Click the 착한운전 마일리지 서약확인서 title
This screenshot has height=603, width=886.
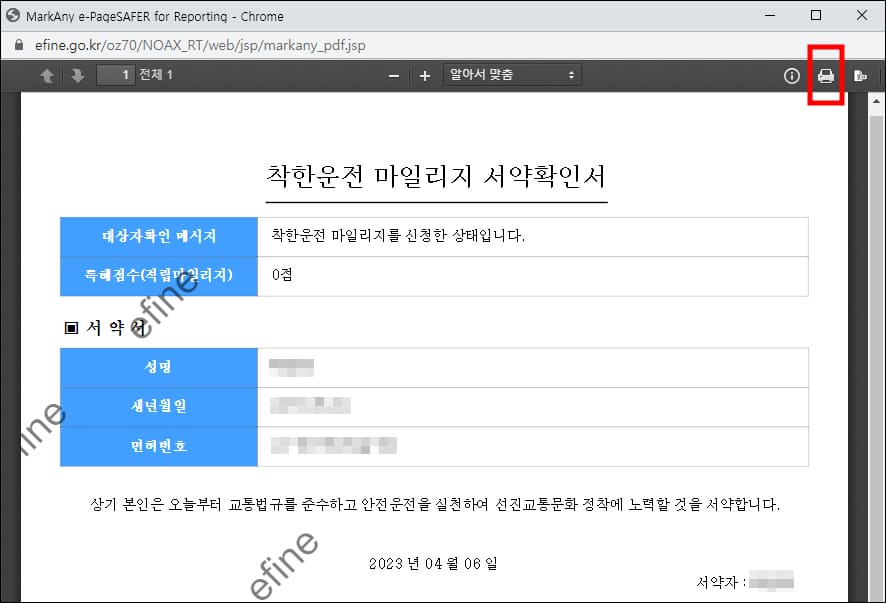pos(434,176)
